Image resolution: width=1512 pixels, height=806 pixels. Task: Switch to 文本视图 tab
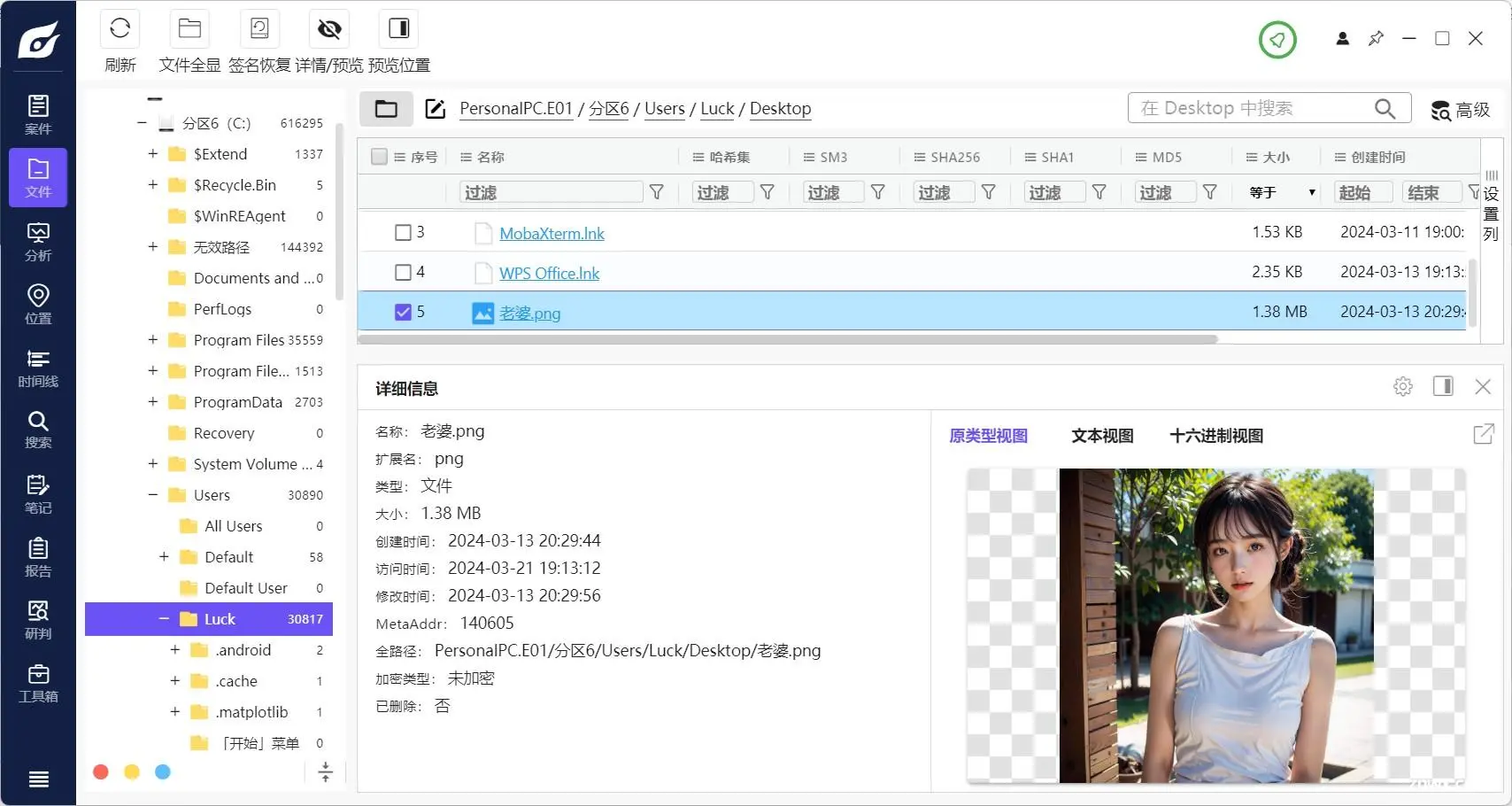pyautogui.click(x=1102, y=436)
